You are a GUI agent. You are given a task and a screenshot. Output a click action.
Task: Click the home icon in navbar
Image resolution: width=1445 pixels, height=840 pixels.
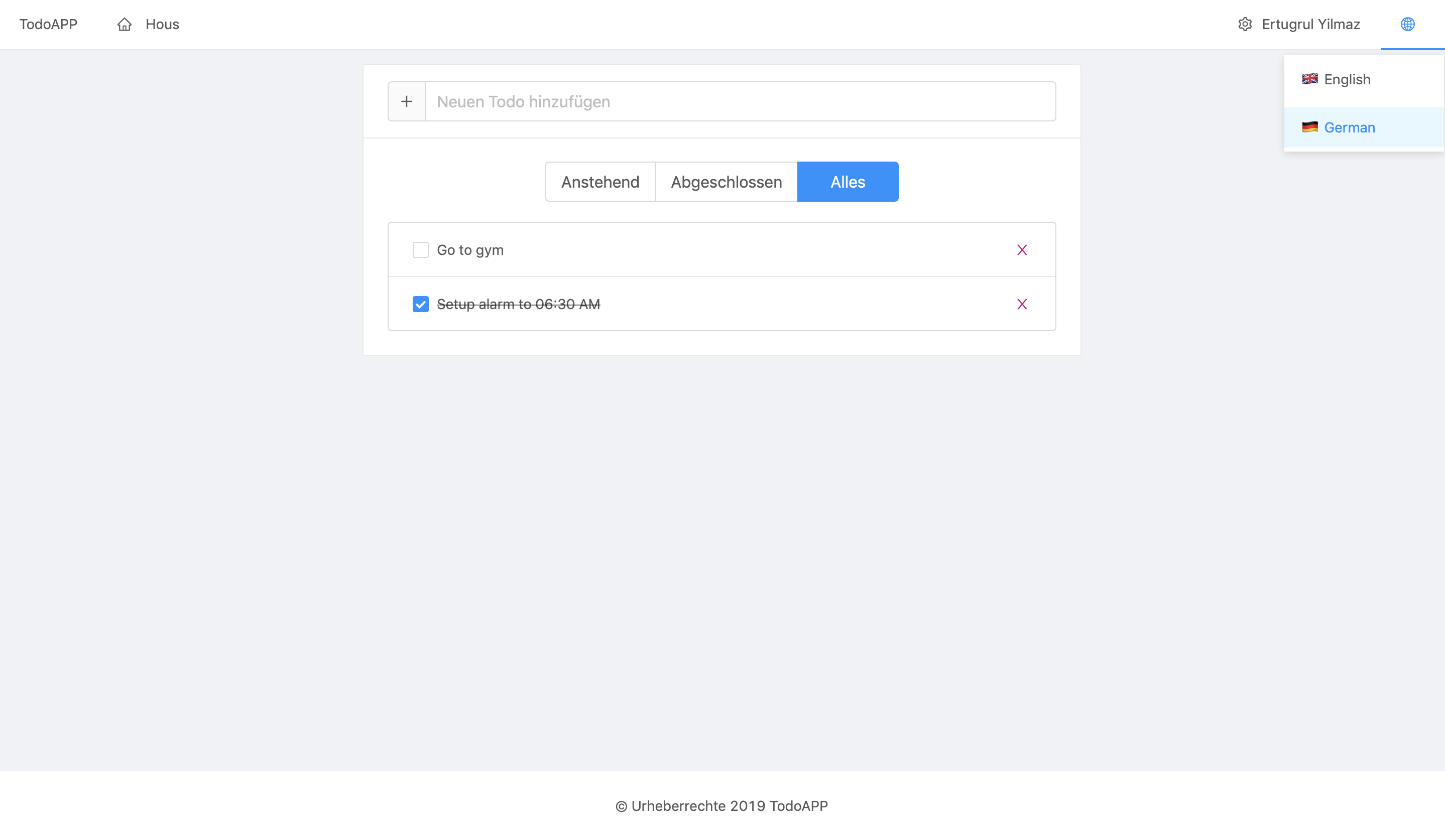125,24
